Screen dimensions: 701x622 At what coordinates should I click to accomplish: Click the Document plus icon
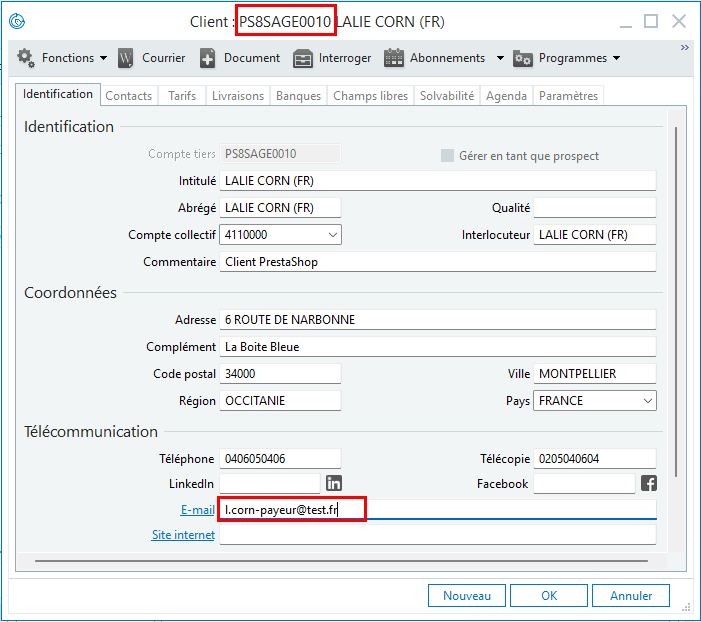(208, 58)
